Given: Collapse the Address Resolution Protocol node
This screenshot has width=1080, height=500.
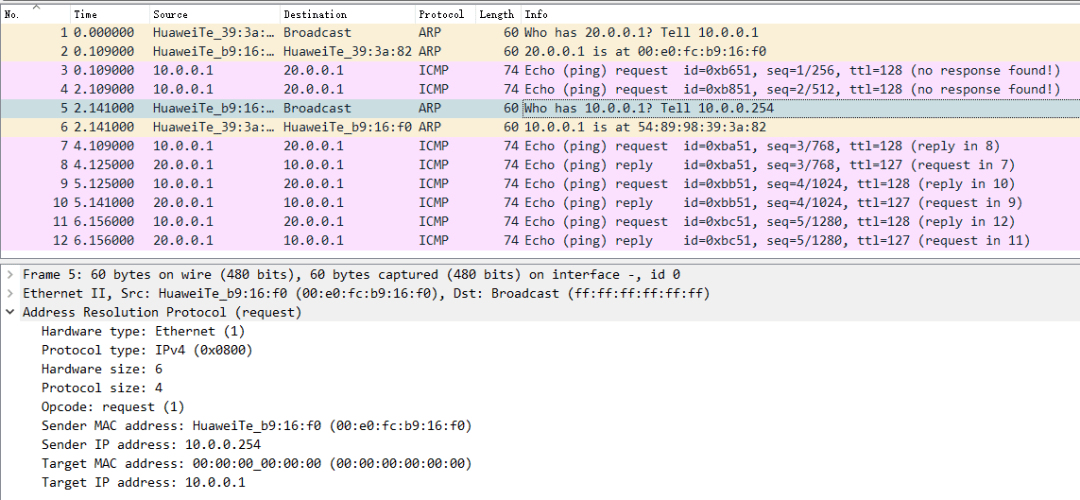Looking at the screenshot, I should click(10, 313).
